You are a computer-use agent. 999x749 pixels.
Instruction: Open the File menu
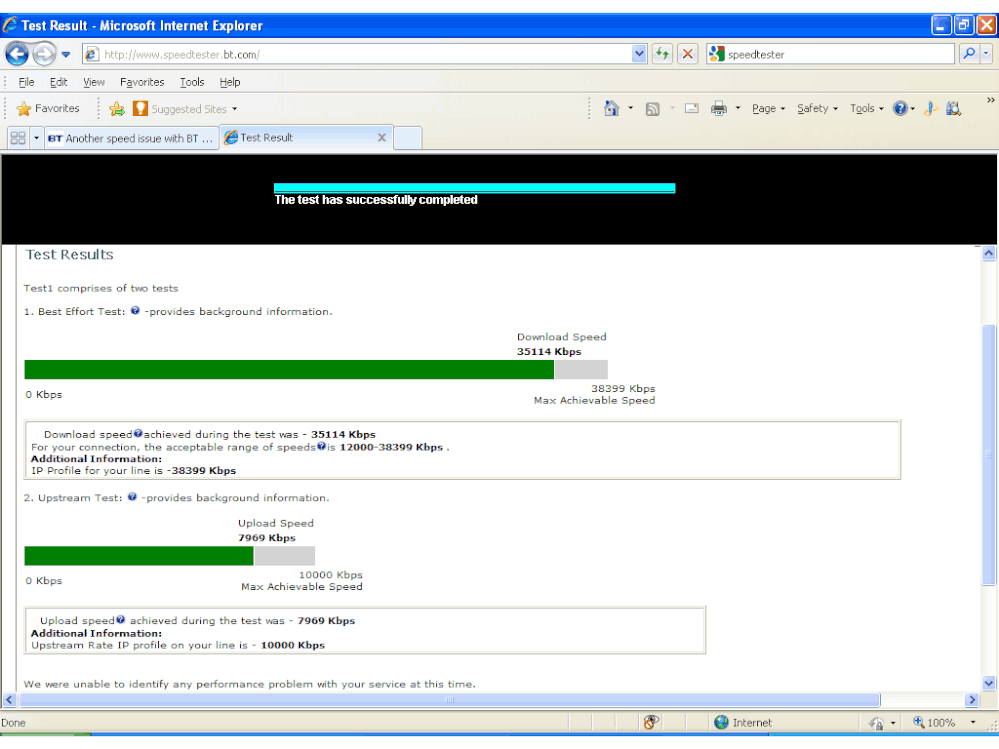[26, 82]
